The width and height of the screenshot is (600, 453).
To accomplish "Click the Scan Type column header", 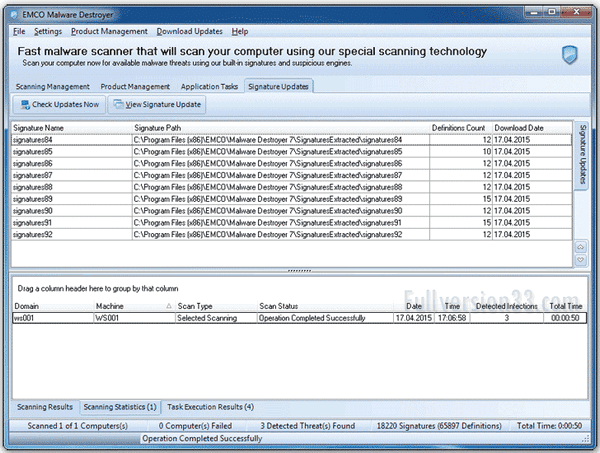I will tap(216, 306).
